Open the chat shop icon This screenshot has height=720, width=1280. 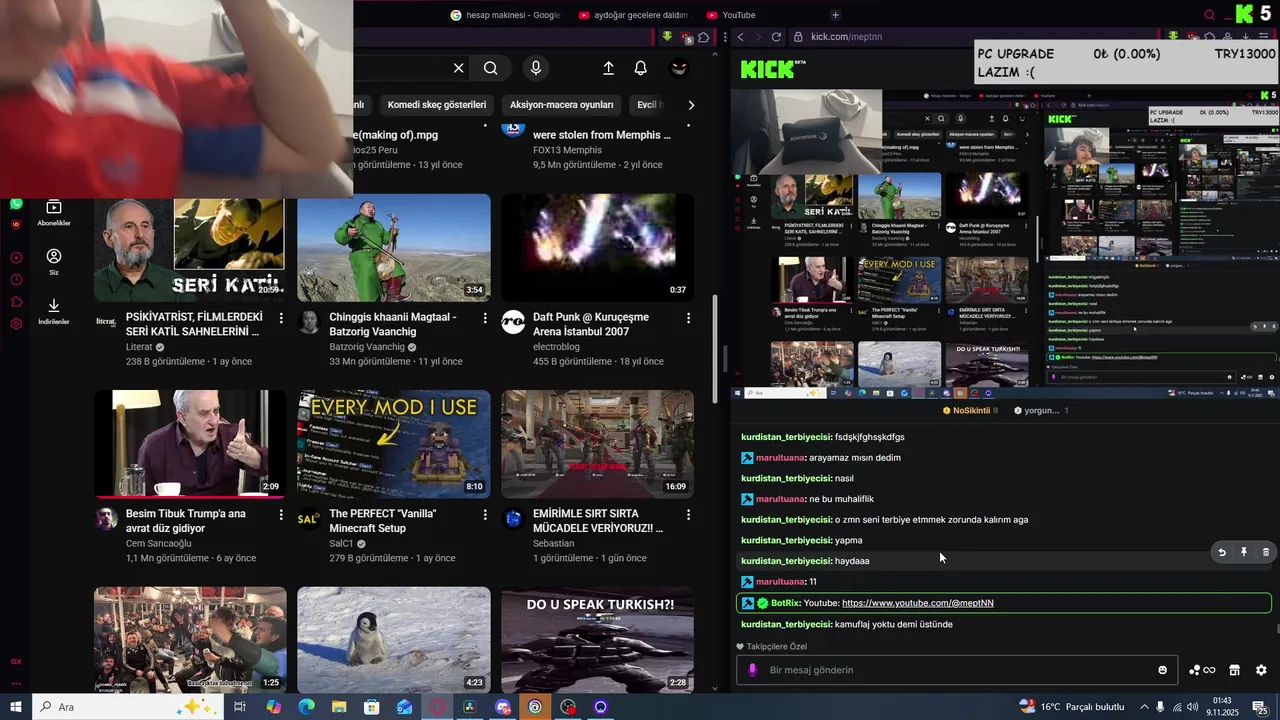(1234, 670)
